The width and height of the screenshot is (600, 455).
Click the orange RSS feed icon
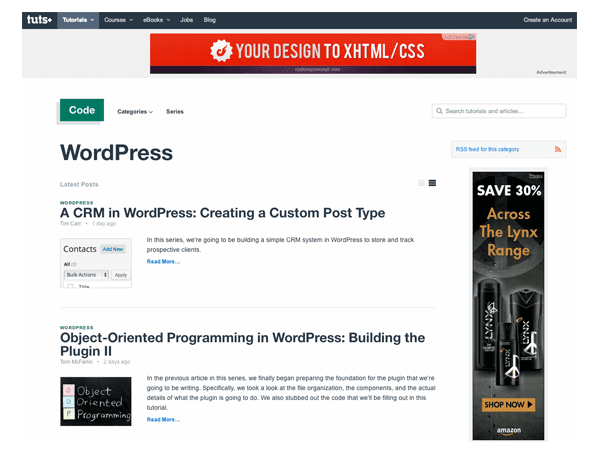558,149
